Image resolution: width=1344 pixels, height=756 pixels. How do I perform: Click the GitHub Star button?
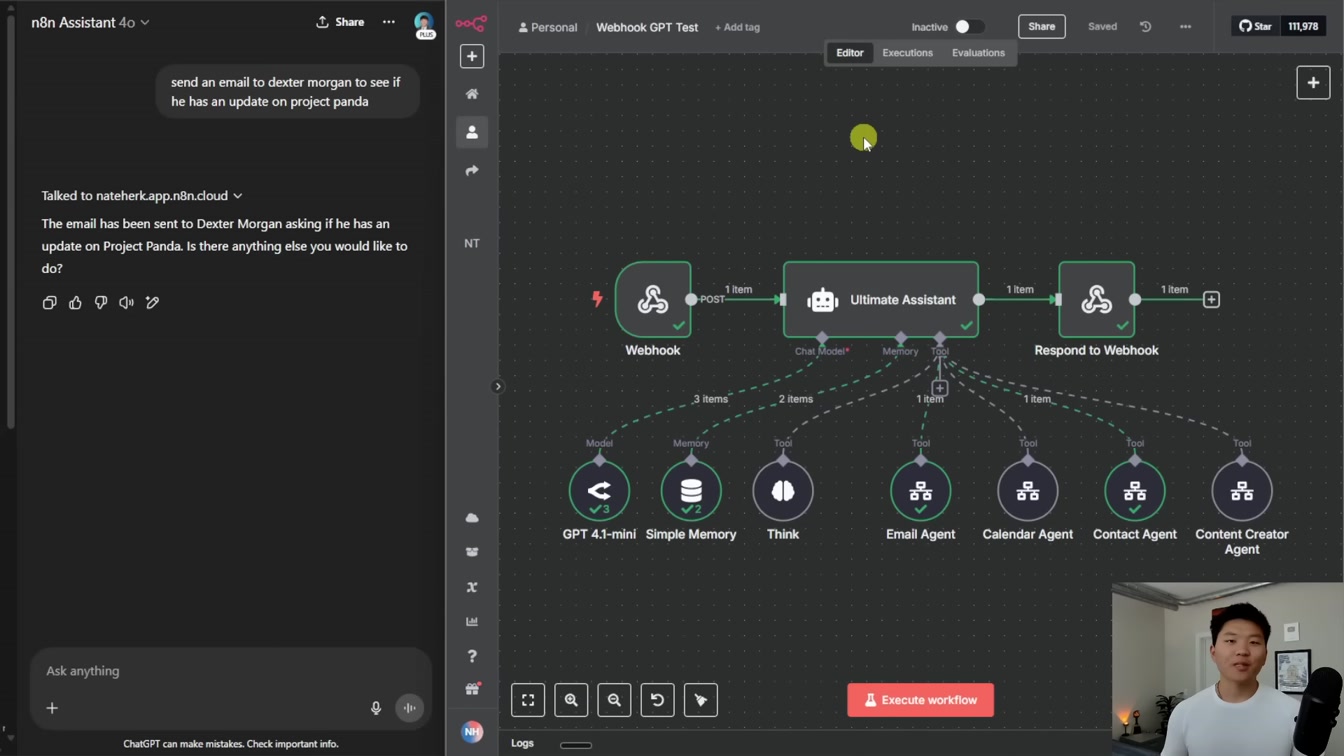(x=1256, y=27)
